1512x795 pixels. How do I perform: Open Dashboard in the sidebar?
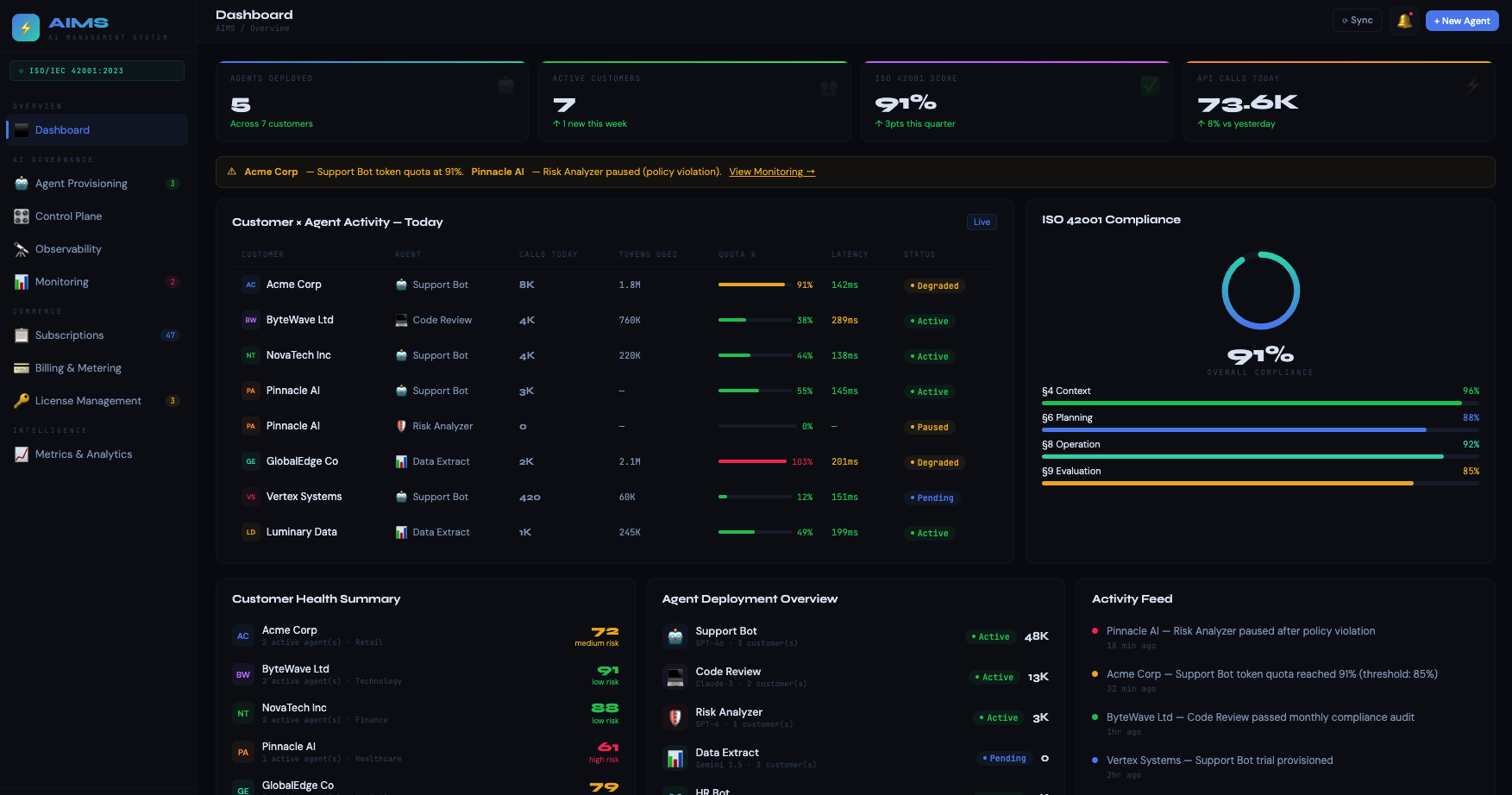click(97, 130)
